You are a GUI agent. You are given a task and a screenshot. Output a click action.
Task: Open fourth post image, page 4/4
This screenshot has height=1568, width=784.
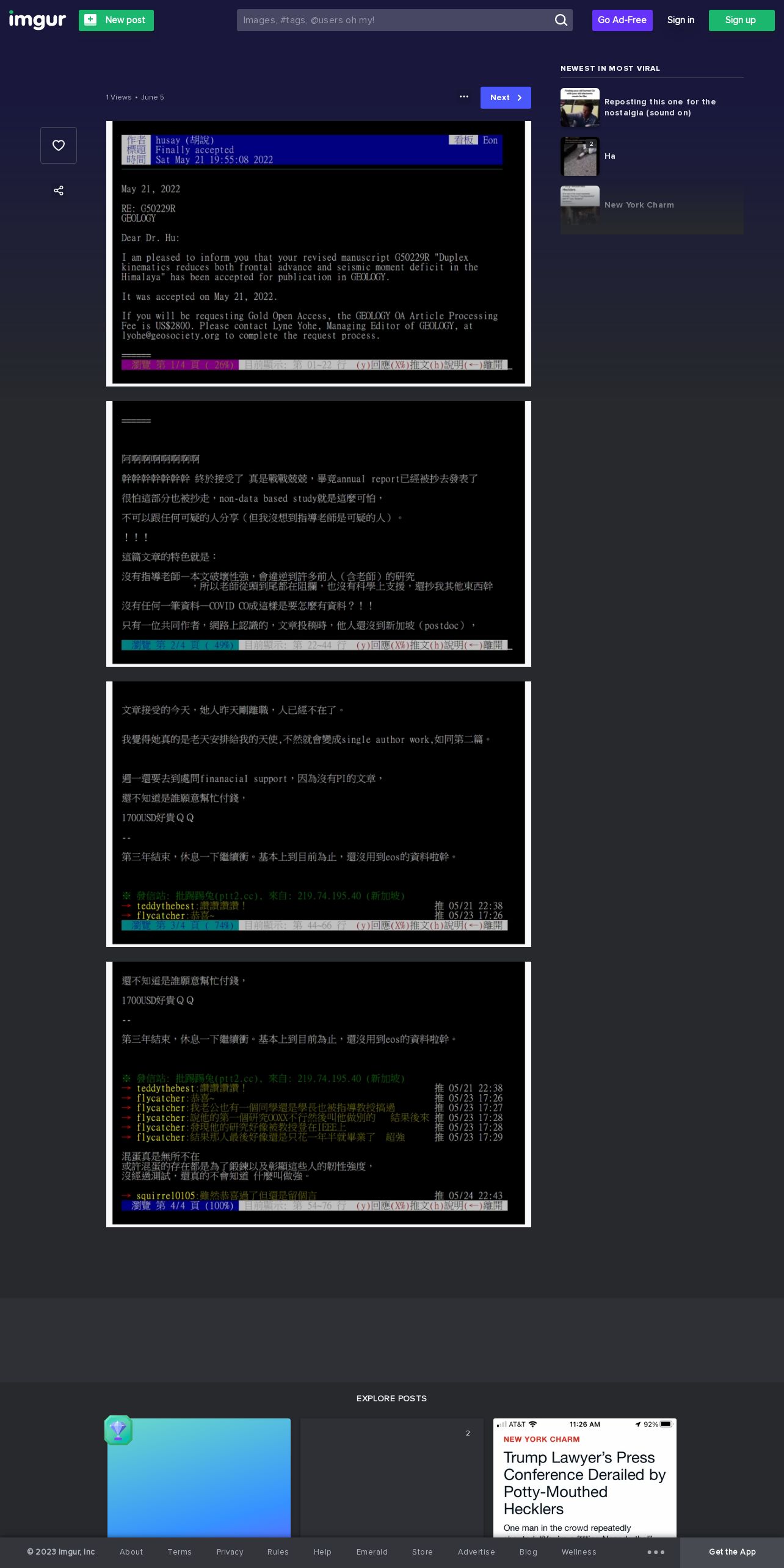[x=319, y=1094]
